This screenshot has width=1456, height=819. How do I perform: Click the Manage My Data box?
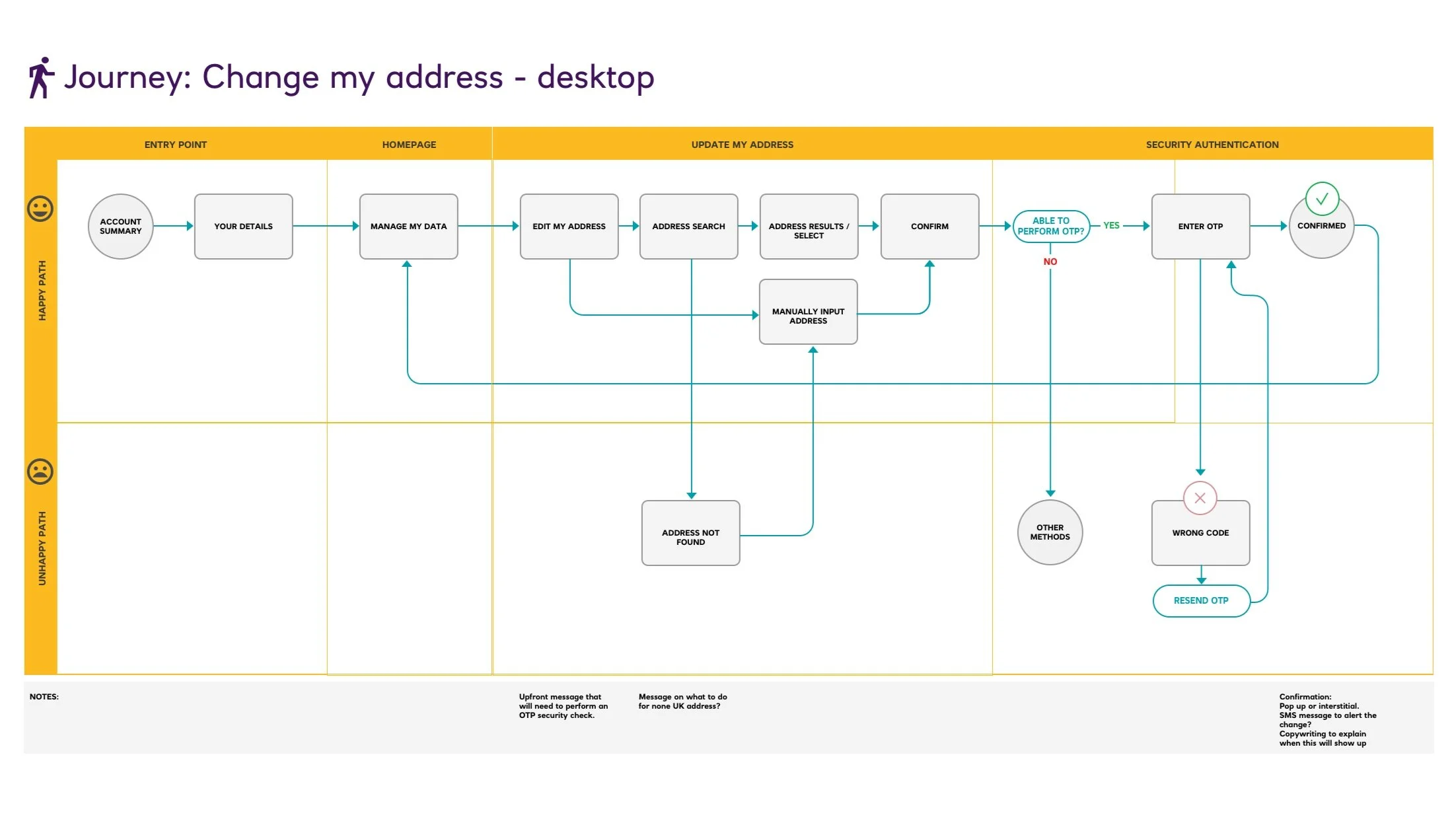(408, 227)
